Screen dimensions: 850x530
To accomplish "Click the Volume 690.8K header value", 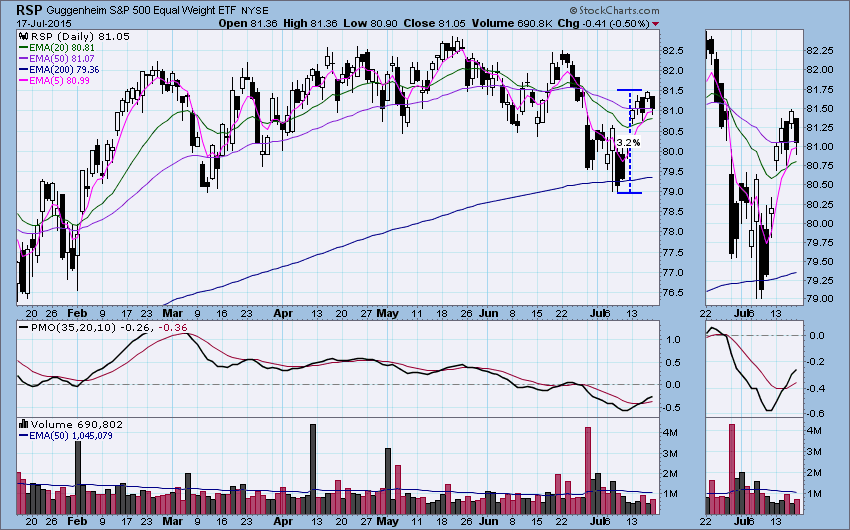I will (512, 23).
